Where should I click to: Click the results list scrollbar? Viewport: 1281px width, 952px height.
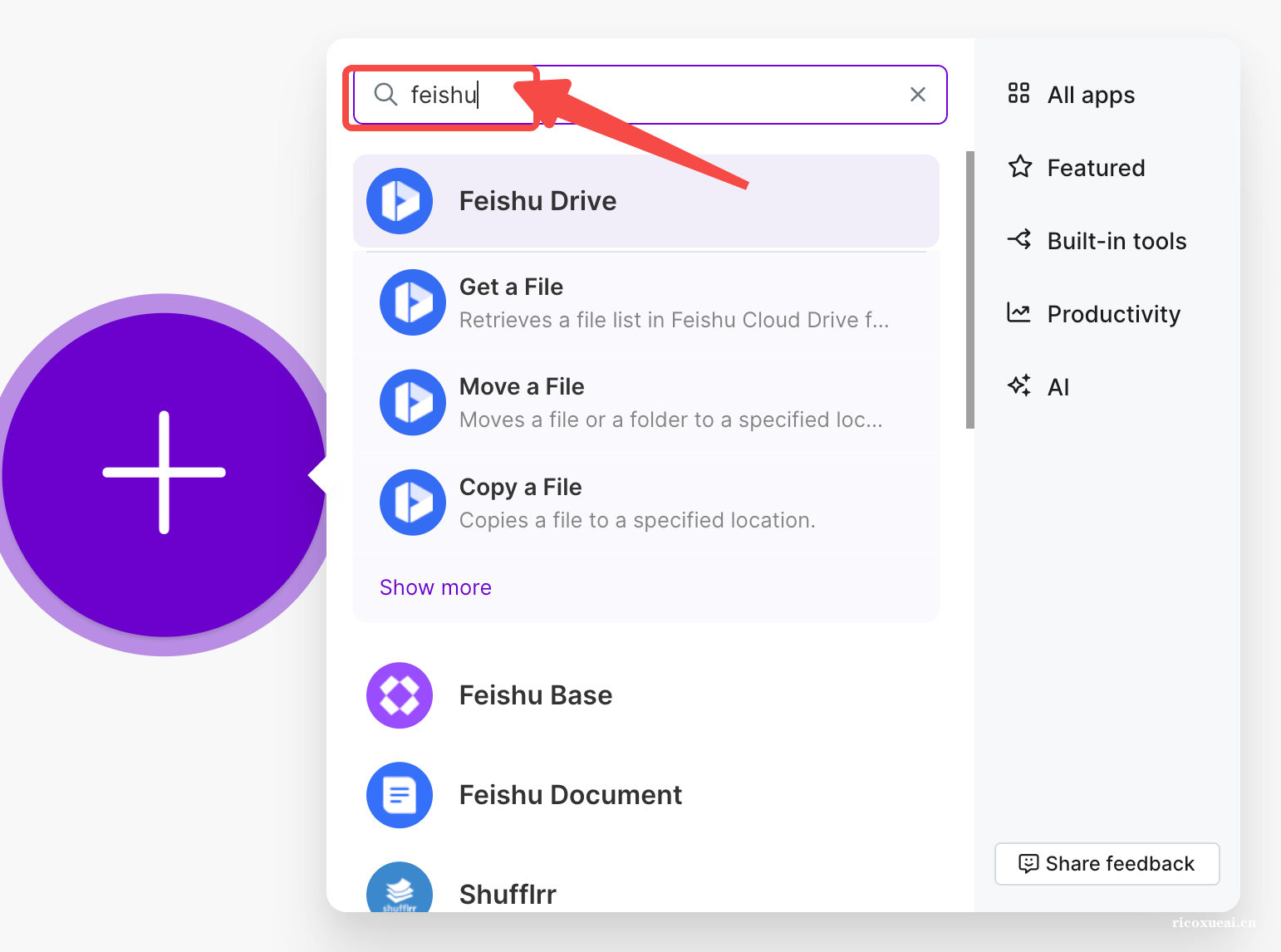click(x=969, y=290)
